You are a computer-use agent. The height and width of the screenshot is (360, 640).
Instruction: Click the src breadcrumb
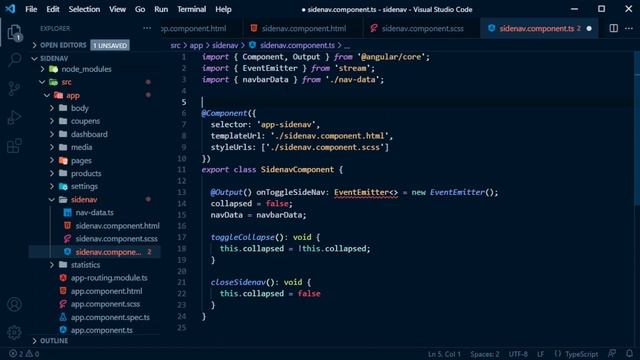tap(175, 45)
